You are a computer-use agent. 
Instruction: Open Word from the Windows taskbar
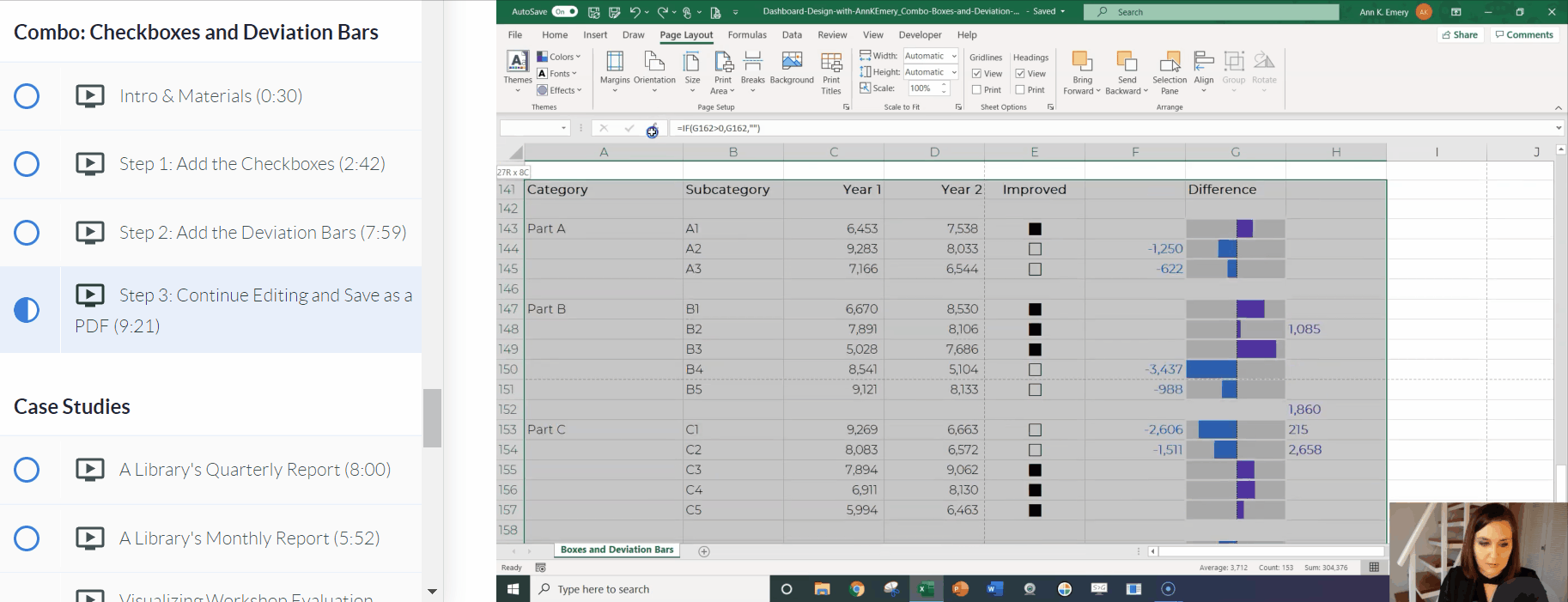click(x=994, y=589)
